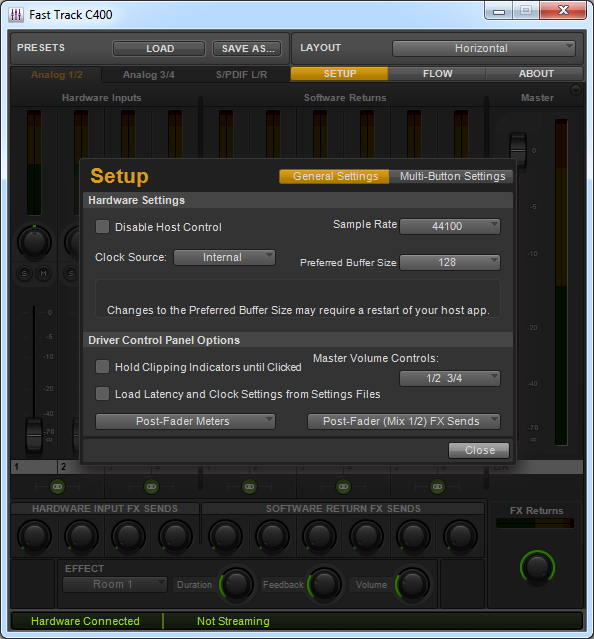Solo hardware input channel 1 with S button
Screen dimensions: 594x639
coord(24,273)
